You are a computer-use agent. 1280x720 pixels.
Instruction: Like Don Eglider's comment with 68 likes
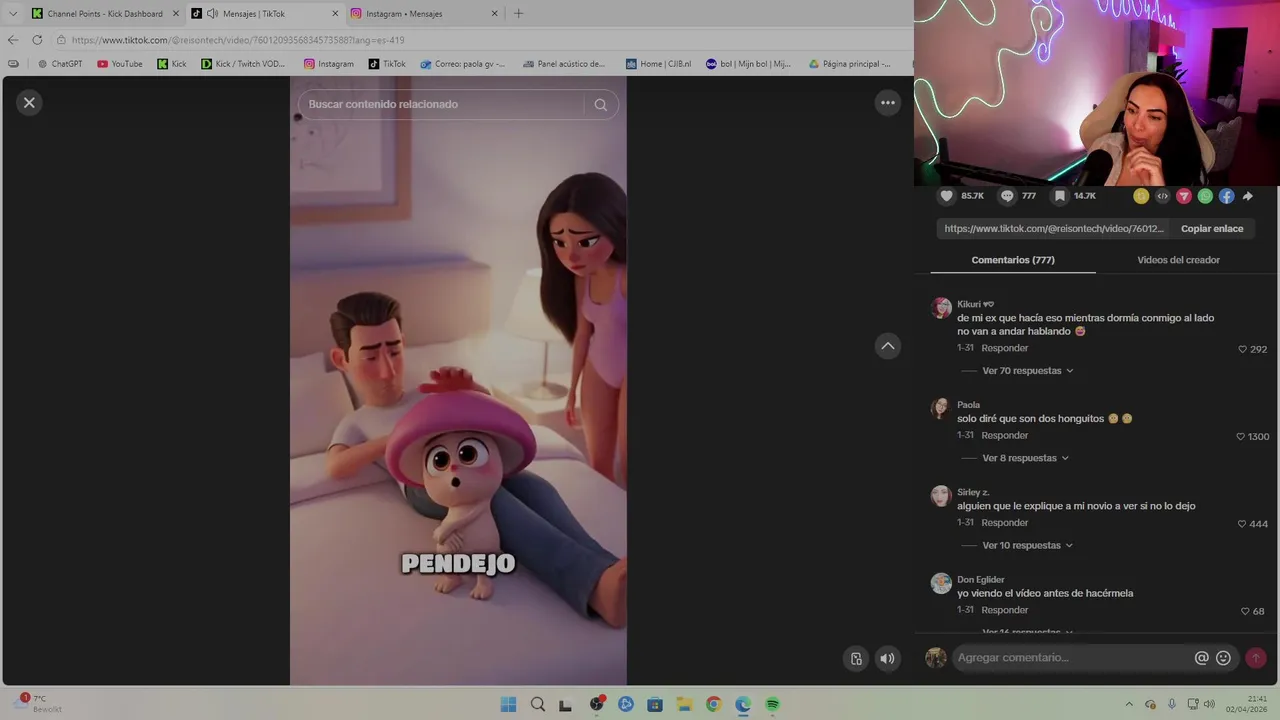coord(1245,611)
